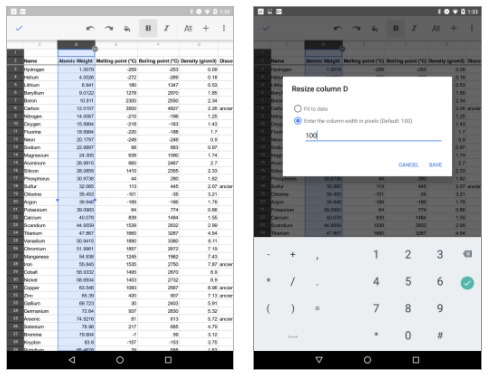Tap Android home circle in left screen
This screenshot has width=489, height=376.
(x=120, y=360)
